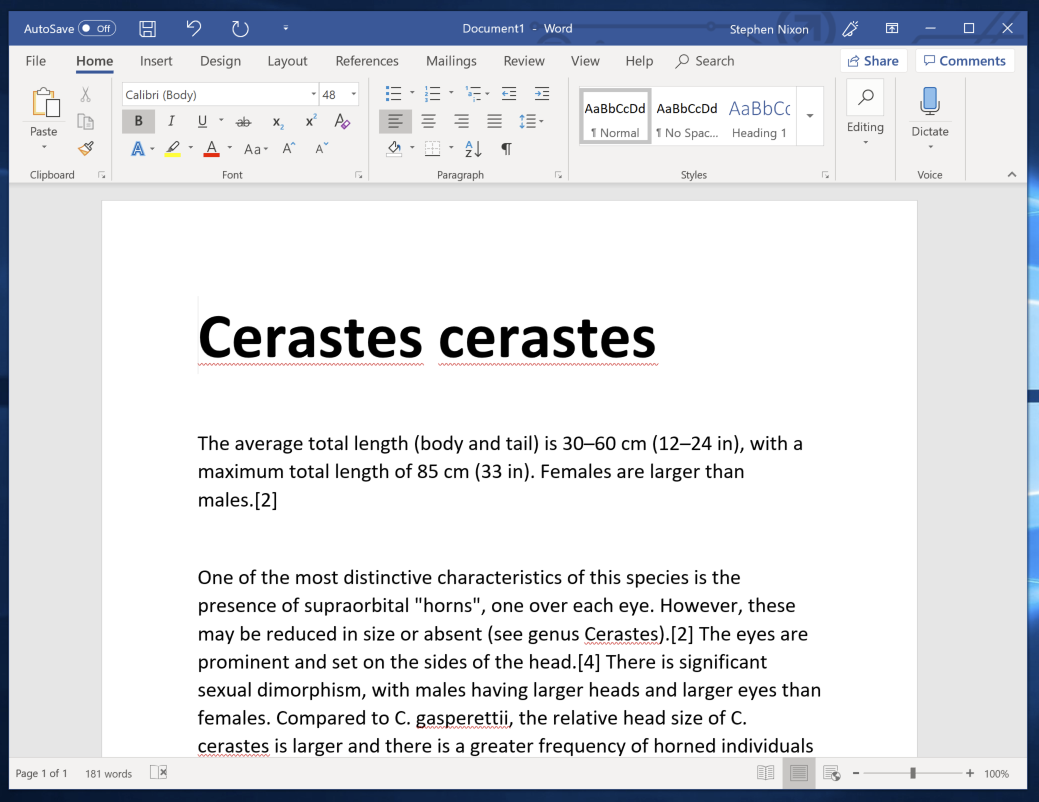Open Line and Paragraph Spacing menu
This screenshot has width=1039, height=802.
(x=529, y=121)
